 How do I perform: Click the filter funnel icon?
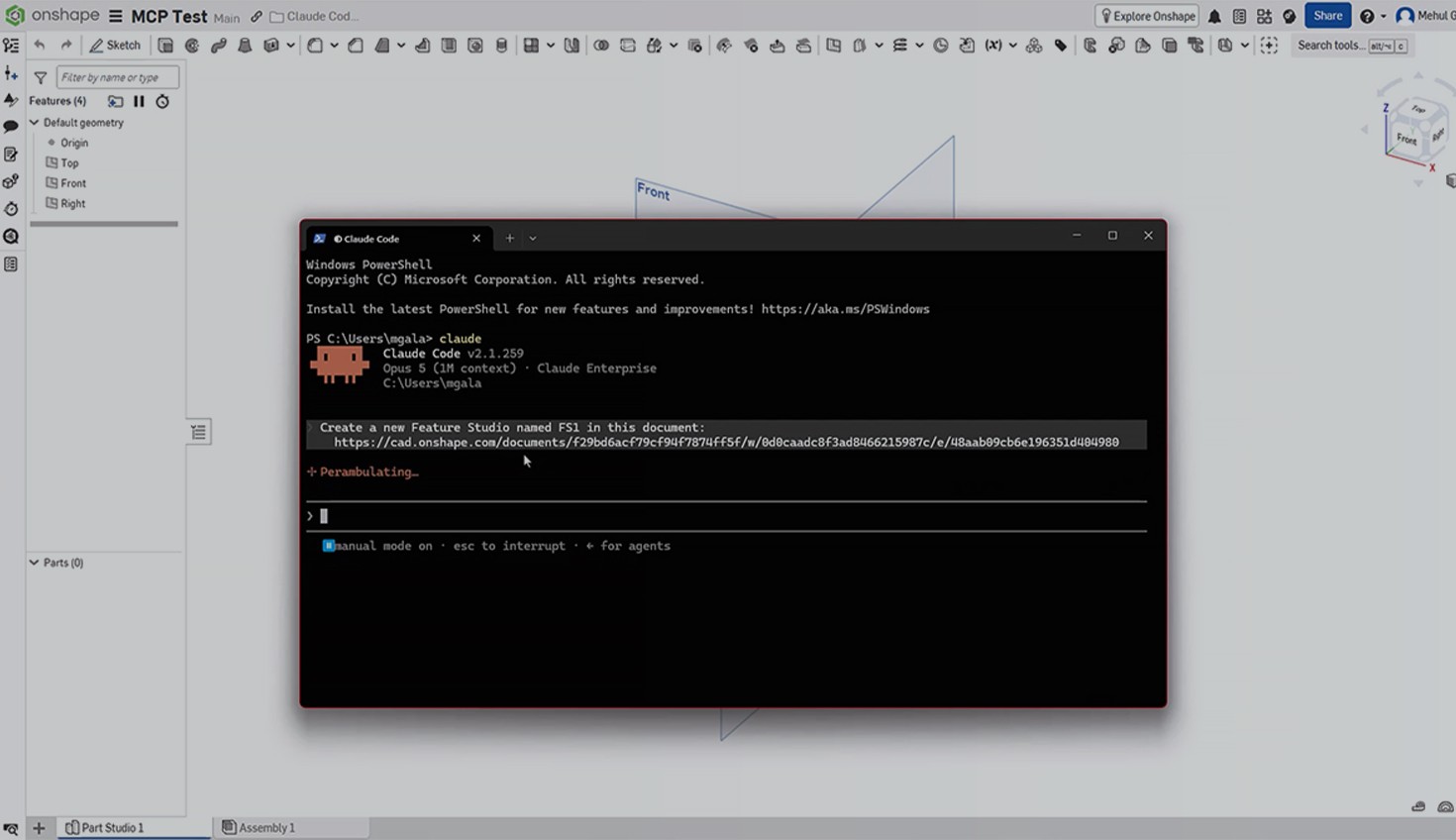pos(41,77)
